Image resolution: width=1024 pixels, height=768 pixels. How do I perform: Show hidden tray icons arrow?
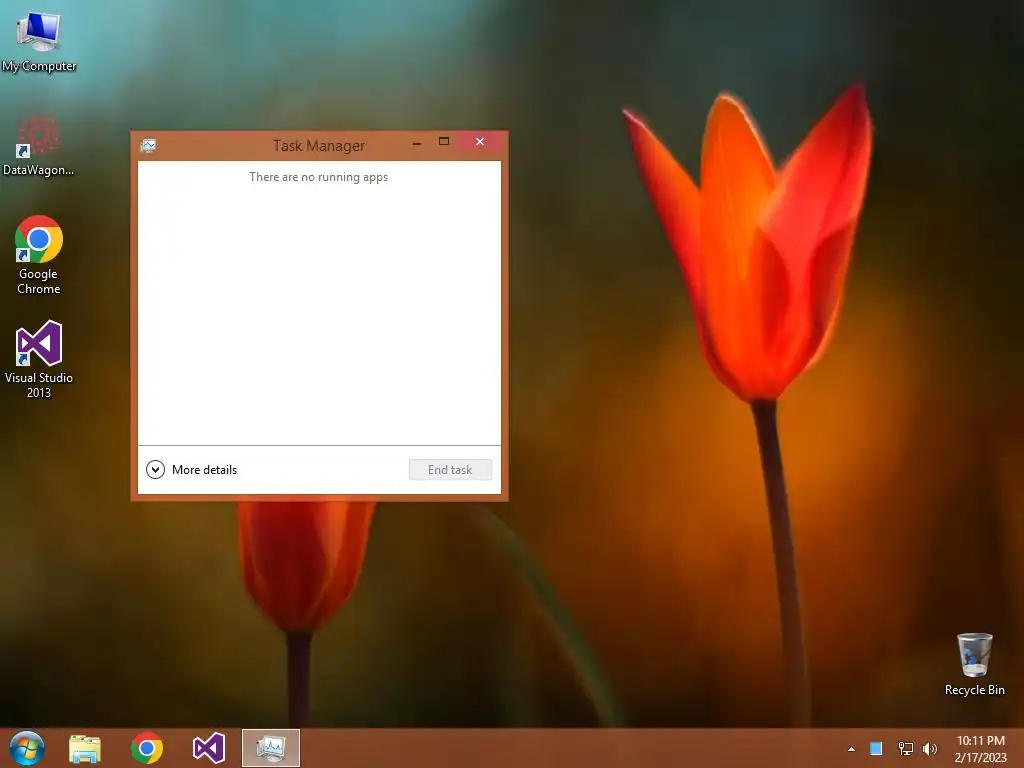(x=851, y=749)
